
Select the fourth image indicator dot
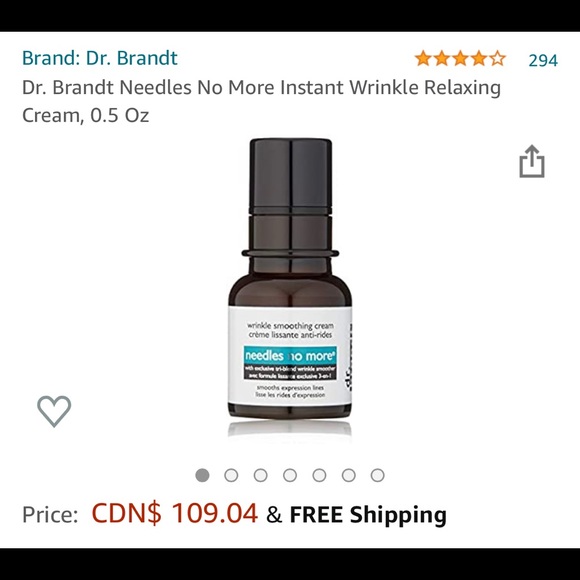point(290,475)
